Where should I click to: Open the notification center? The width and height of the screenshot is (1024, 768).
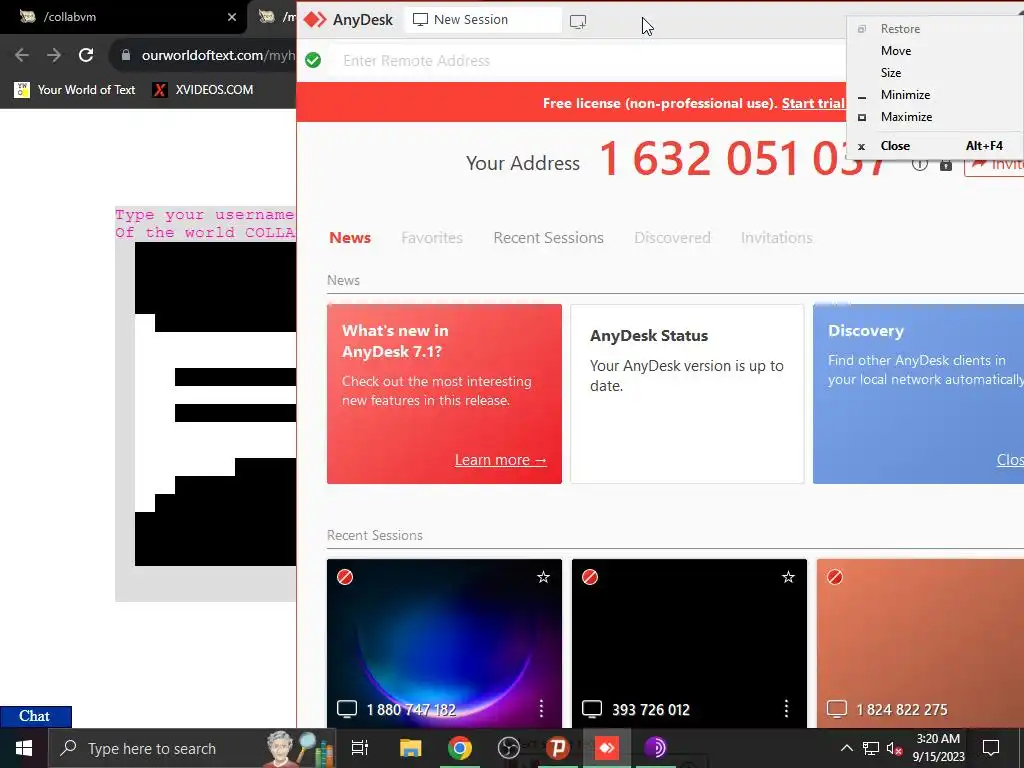(x=991, y=748)
